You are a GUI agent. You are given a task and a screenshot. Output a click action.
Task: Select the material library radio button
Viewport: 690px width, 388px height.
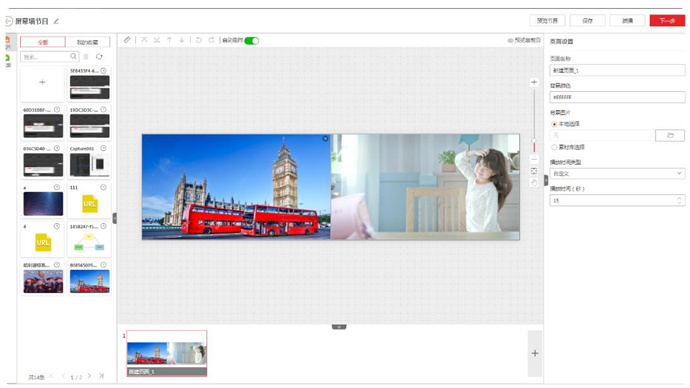tap(554, 147)
